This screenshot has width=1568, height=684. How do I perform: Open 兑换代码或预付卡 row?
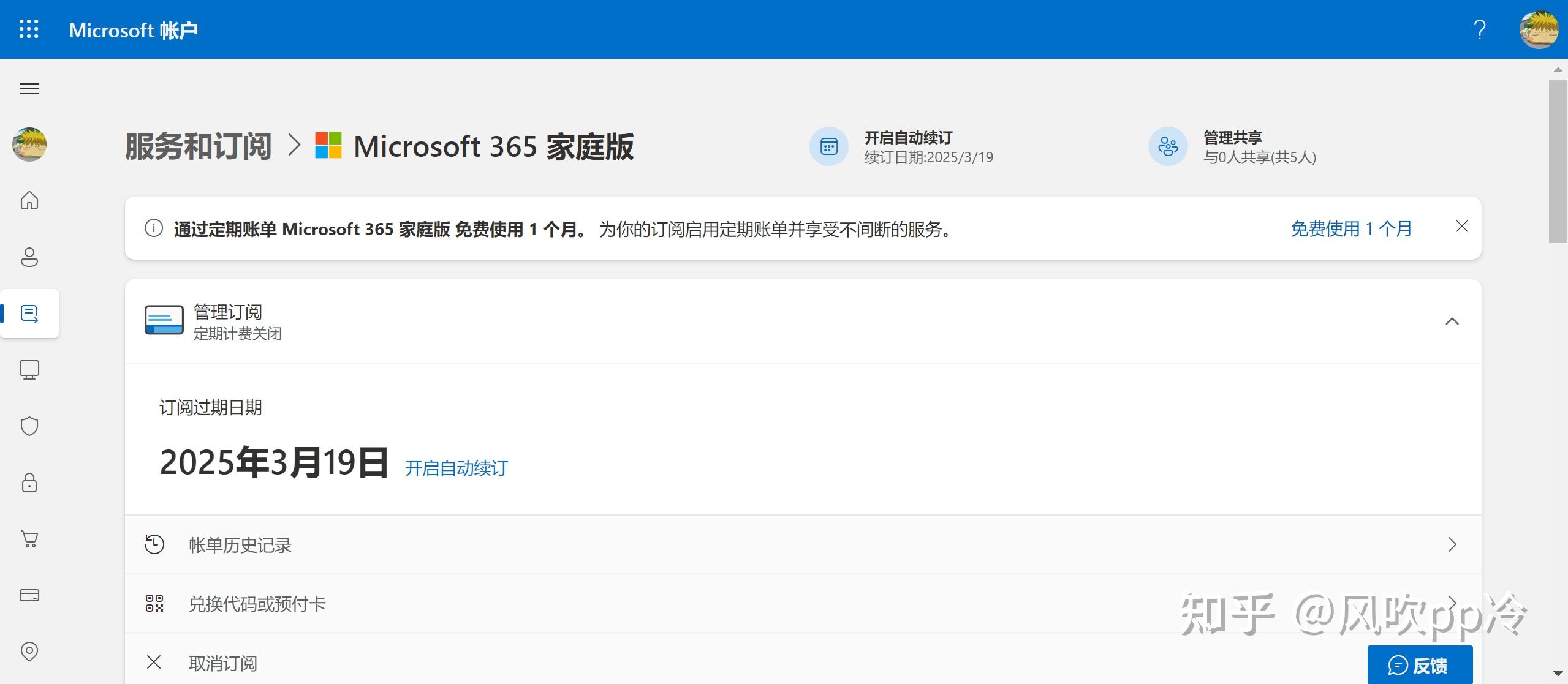[x=803, y=604]
